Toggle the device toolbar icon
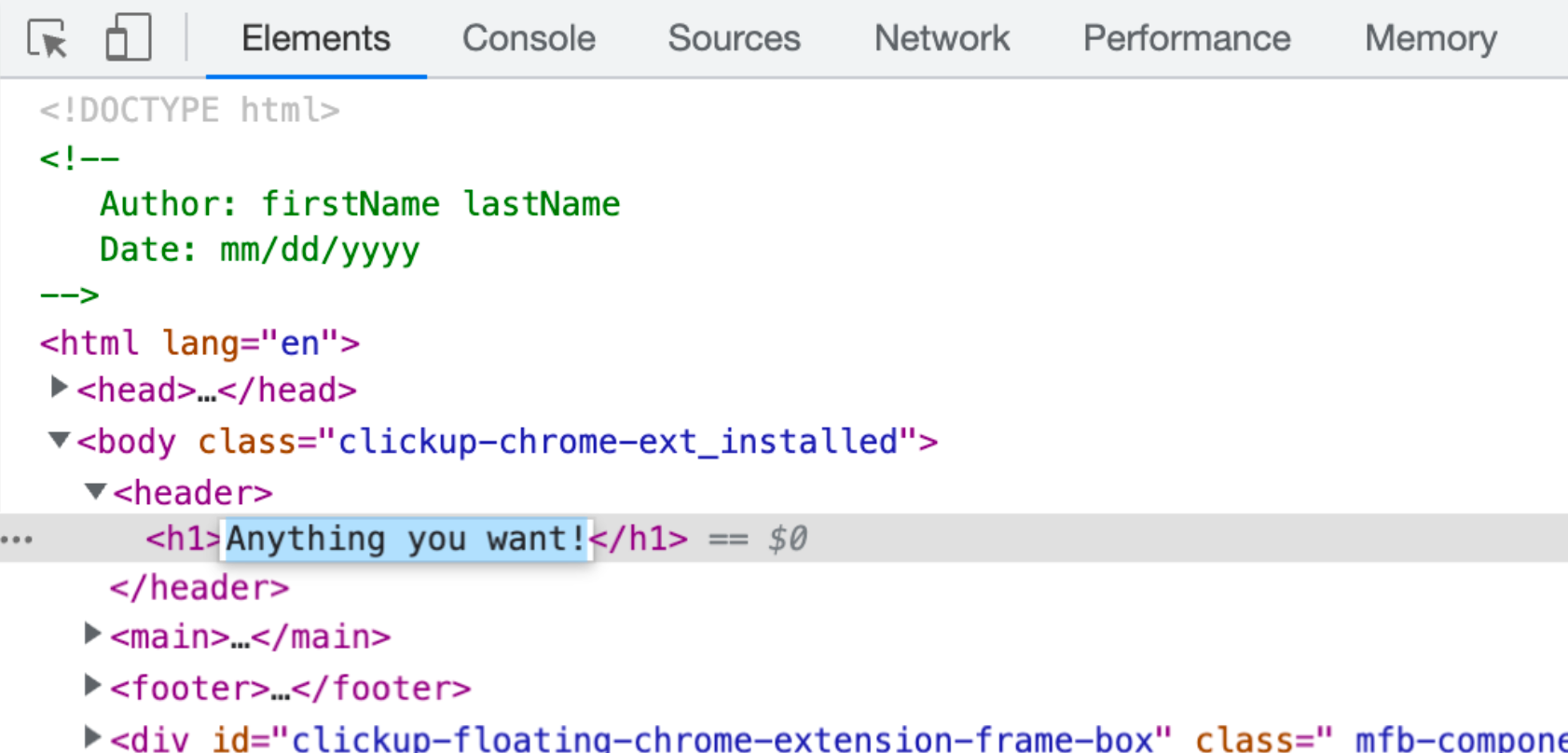Image resolution: width=1568 pixels, height=753 pixels. 129,38
